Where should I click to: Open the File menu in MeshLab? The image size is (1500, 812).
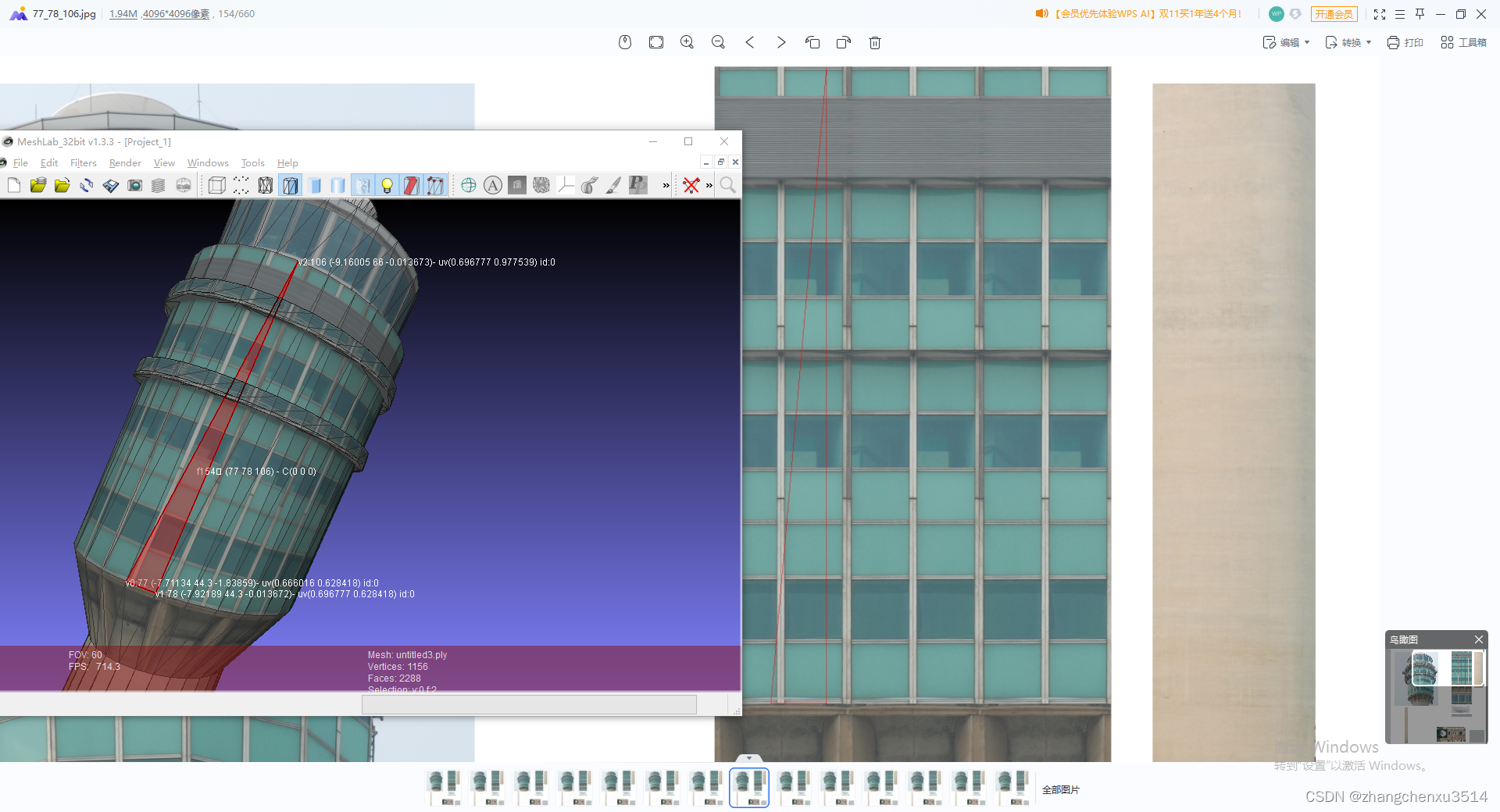coord(20,163)
